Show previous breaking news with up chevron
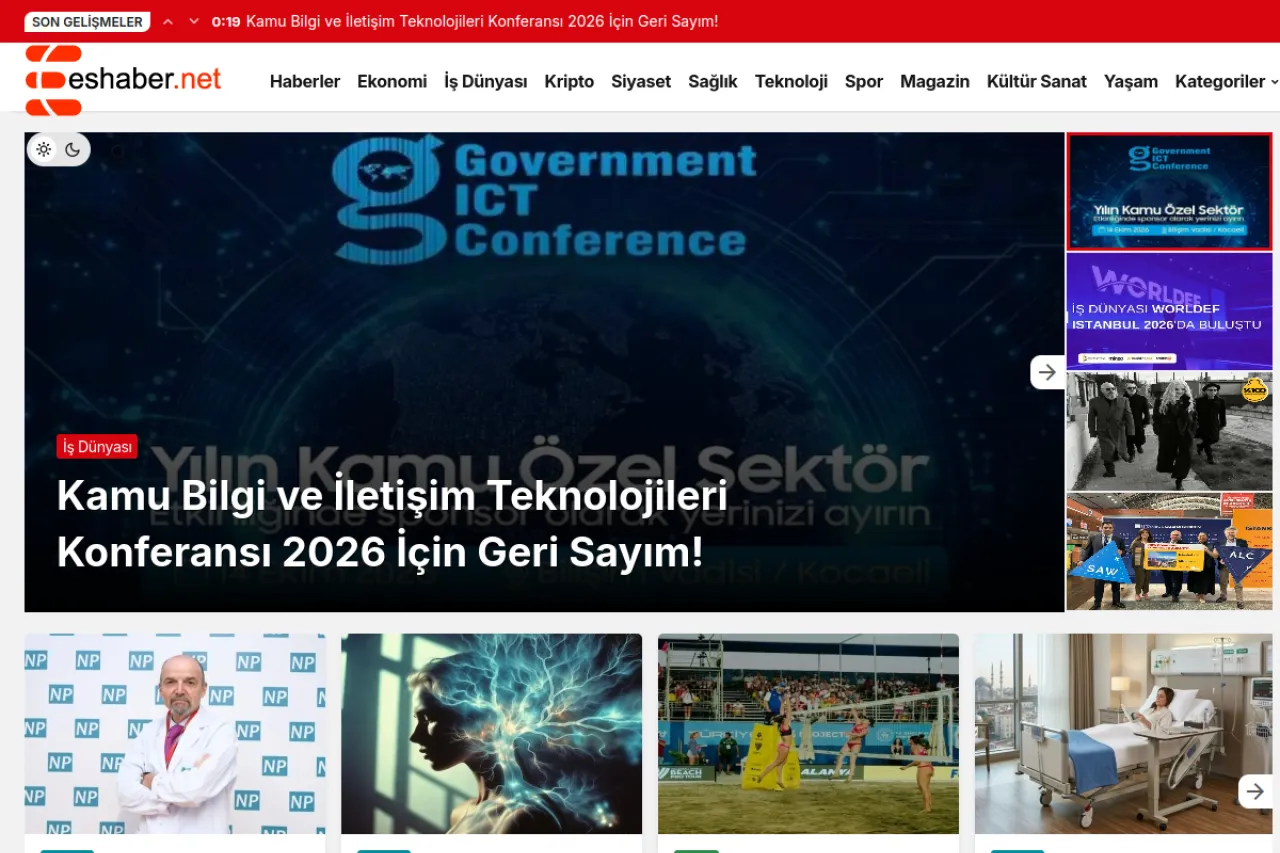This screenshot has height=853, width=1280. 168,21
